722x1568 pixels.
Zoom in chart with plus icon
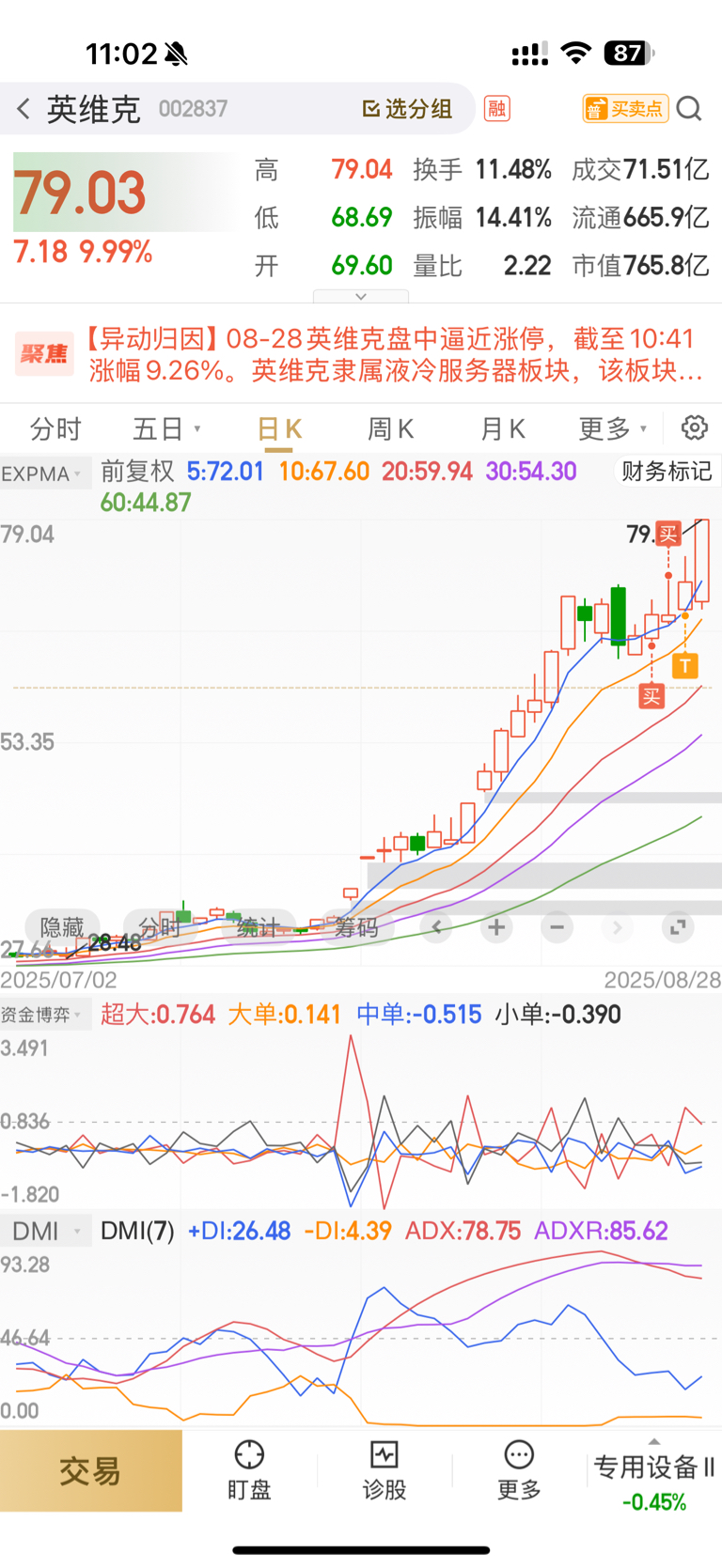496,928
